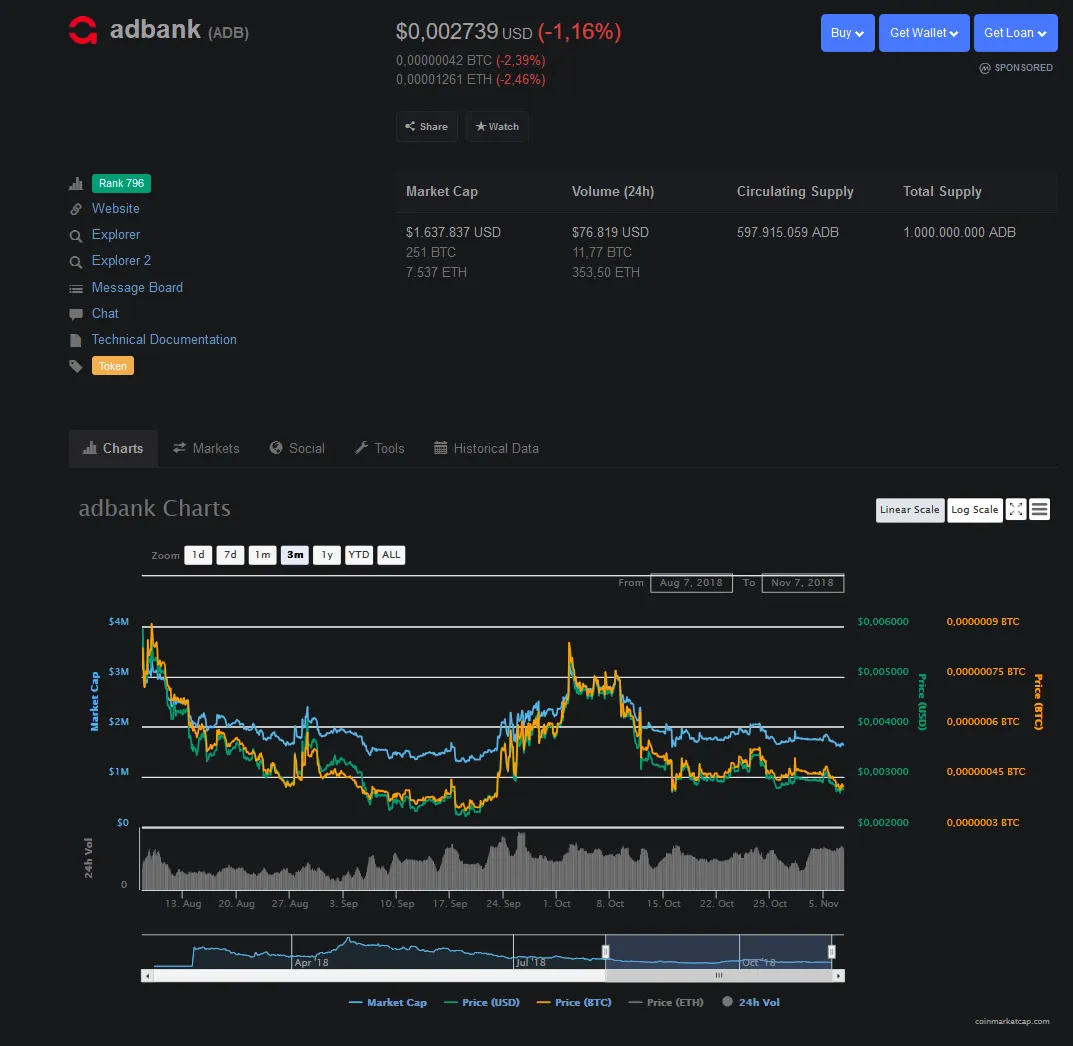Click the To date field Nov 7, 2018
Screen dimensions: 1073x1046
click(803, 583)
